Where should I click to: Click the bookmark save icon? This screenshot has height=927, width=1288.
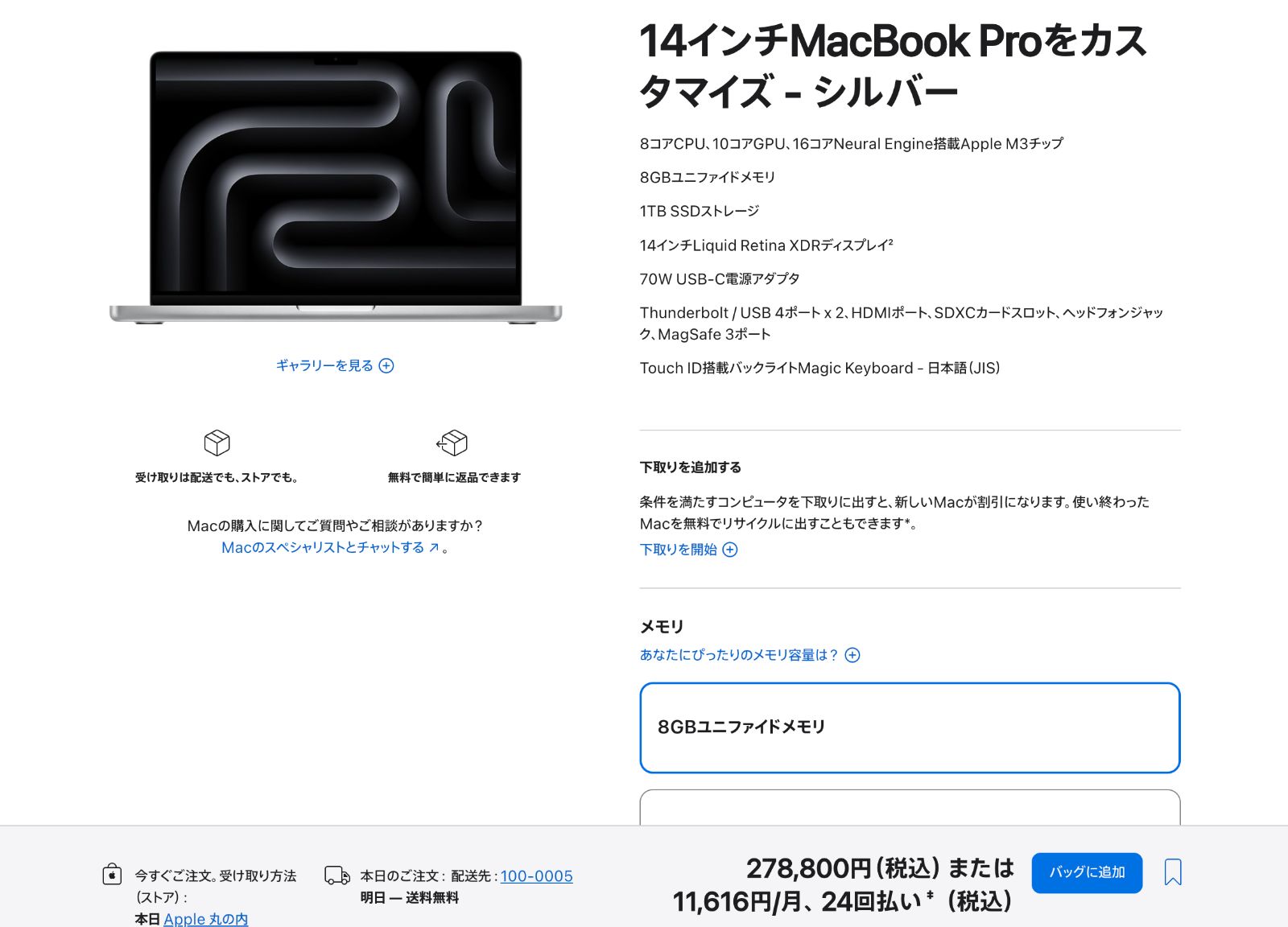point(1173,872)
